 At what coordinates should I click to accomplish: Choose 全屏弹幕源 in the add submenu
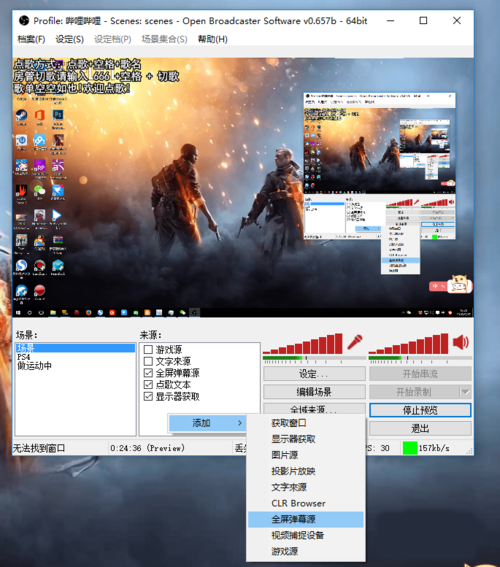pos(305,519)
